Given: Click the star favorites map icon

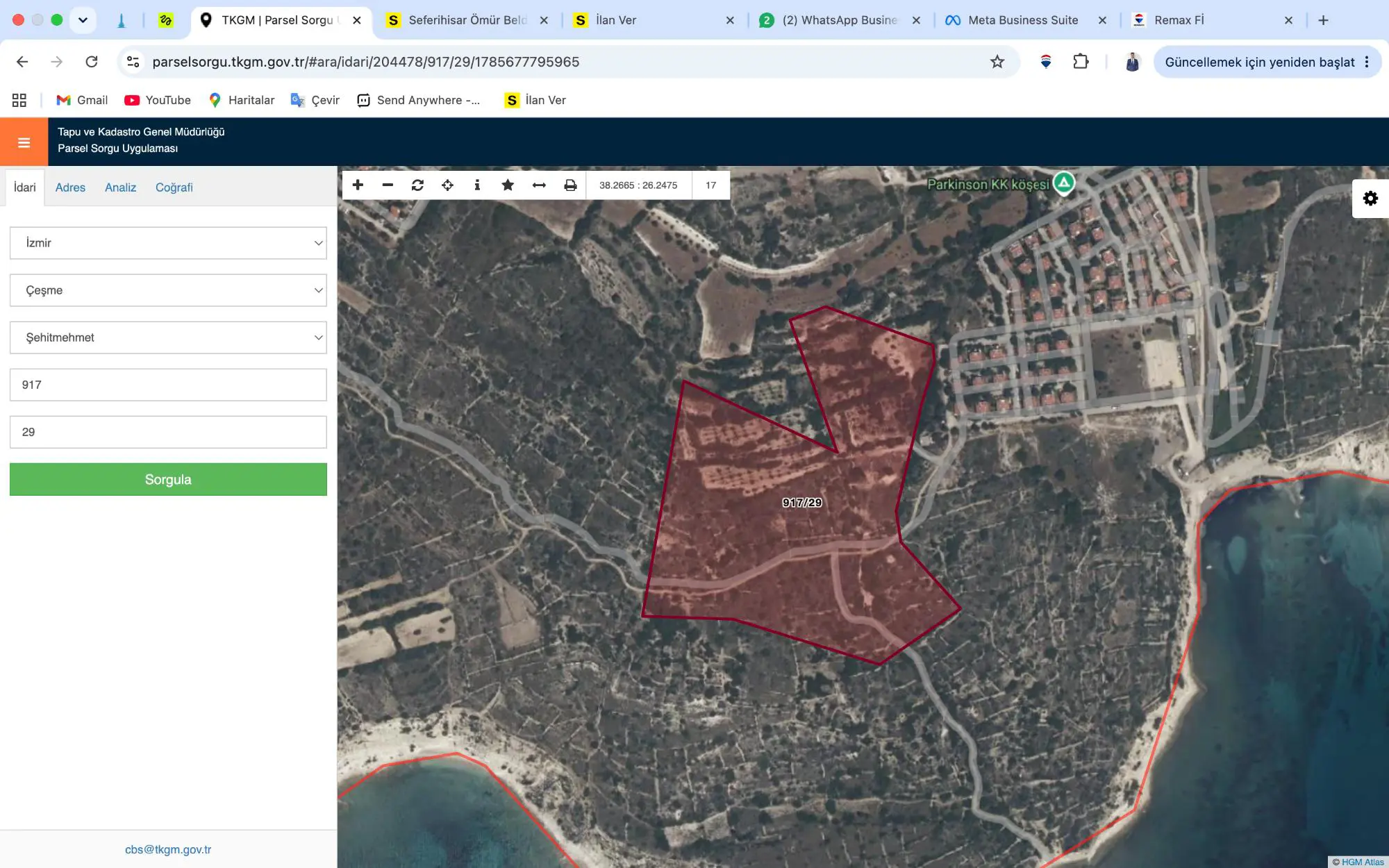Looking at the screenshot, I should point(508,185).
